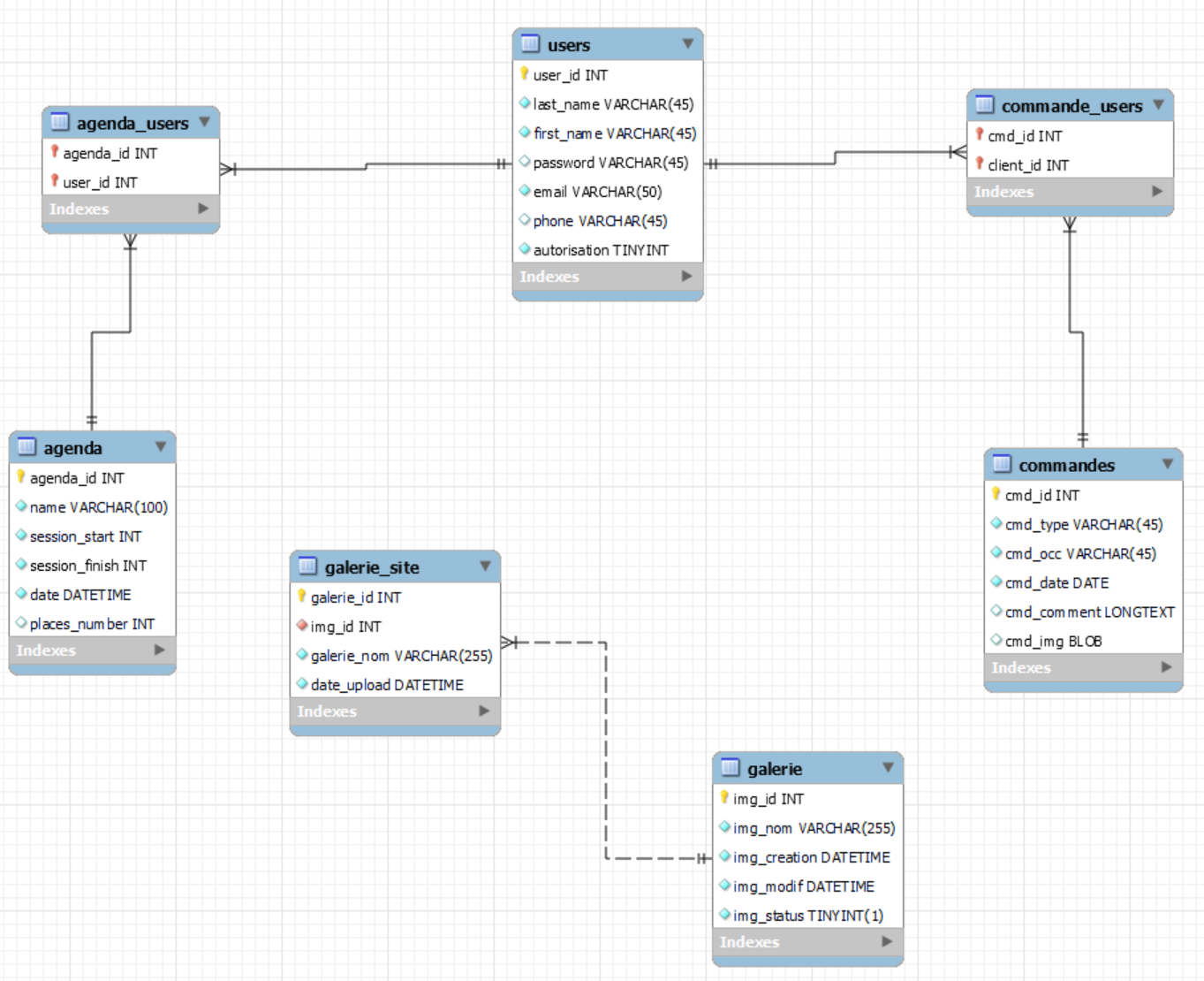This screenshot has height=981, width=1204.
Task: Click the diamond icon beside img_nom VARCHAR(255)
Action: coord(724,827)
